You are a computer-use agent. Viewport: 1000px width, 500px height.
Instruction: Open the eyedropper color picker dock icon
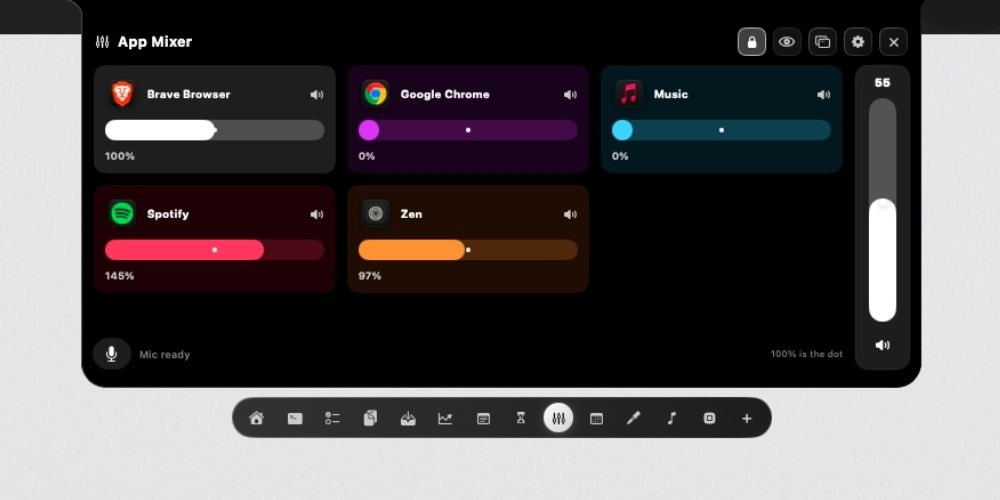[633, 418]
